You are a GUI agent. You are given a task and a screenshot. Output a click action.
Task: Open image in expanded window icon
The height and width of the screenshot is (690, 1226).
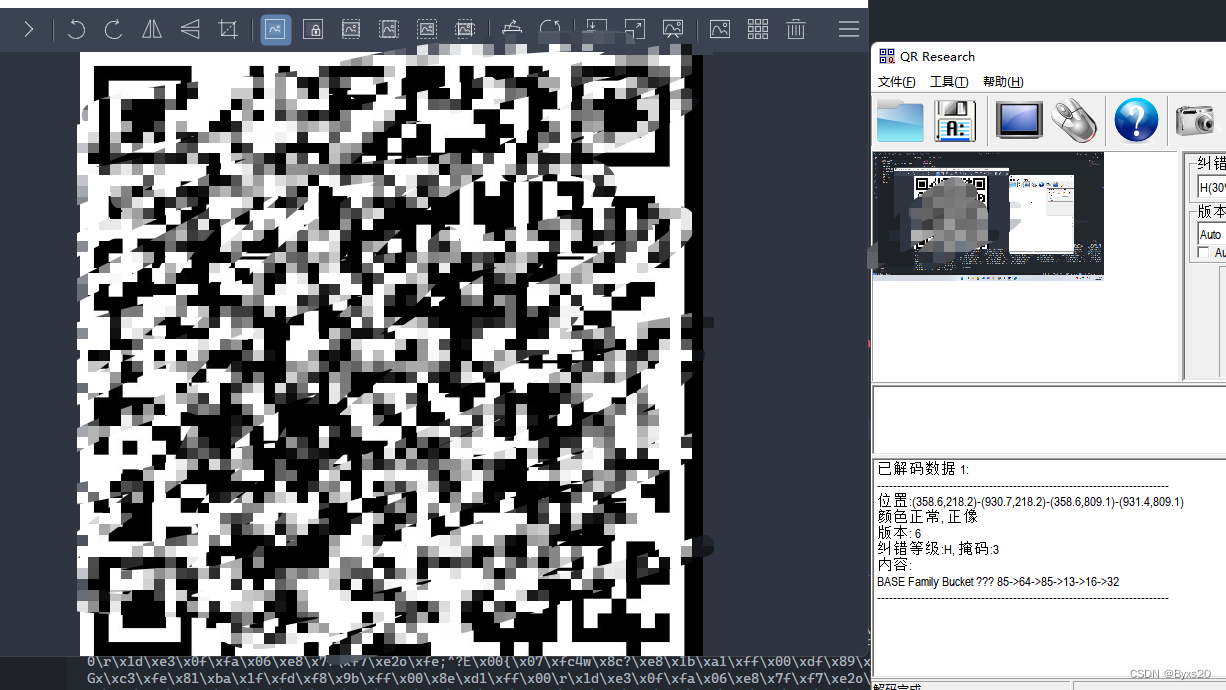tap(634, 29)
